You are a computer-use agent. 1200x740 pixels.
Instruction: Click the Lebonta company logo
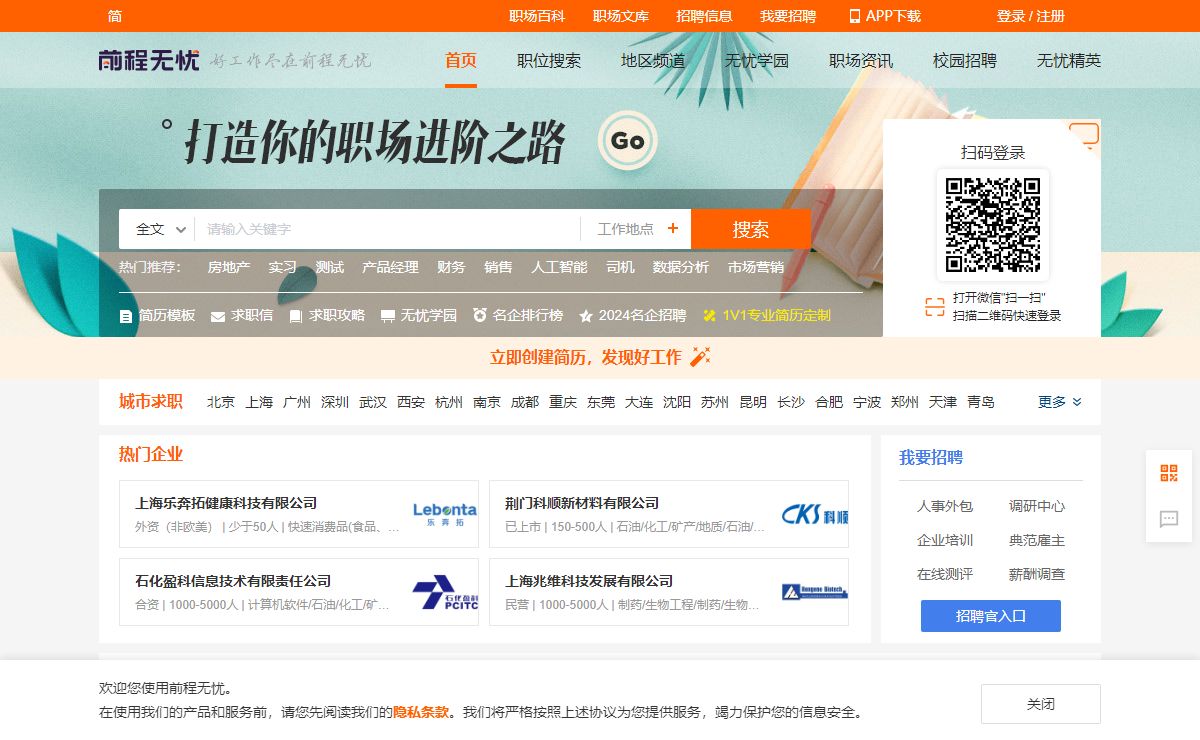pos(444,514)
